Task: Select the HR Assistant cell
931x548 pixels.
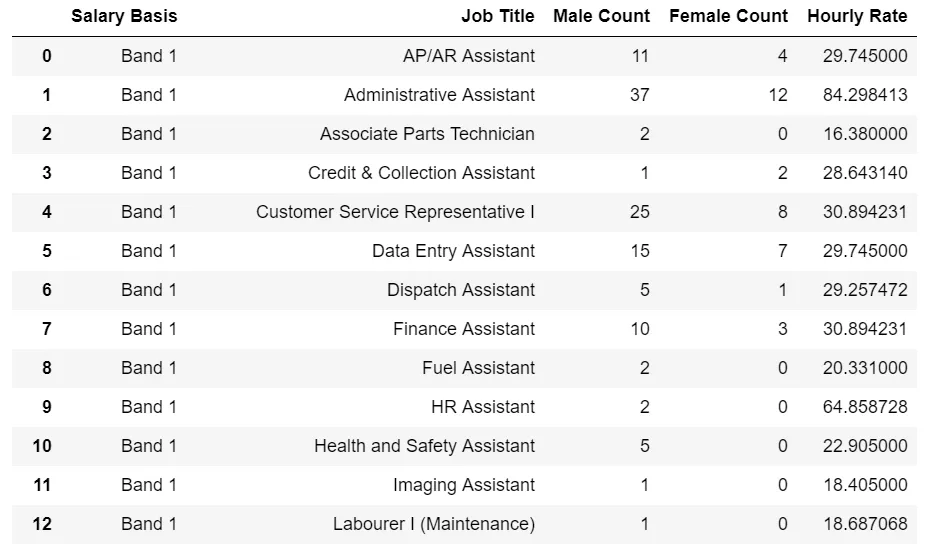Action: click(x=483, y=407)
